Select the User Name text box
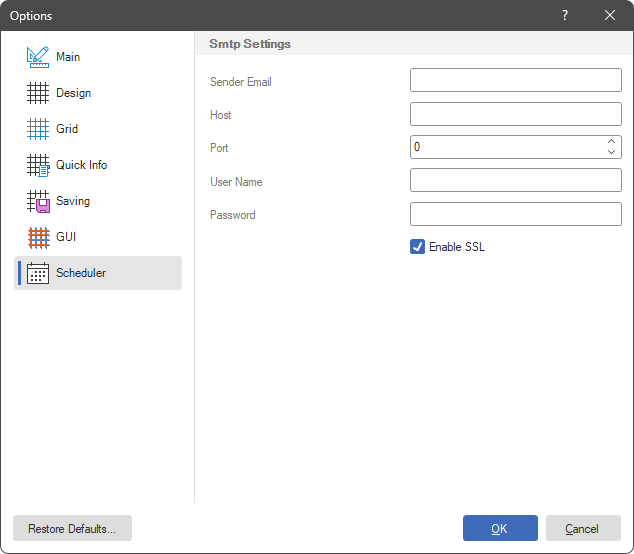The width and height of the screenshot is (634, 554). tap(515, 180)
